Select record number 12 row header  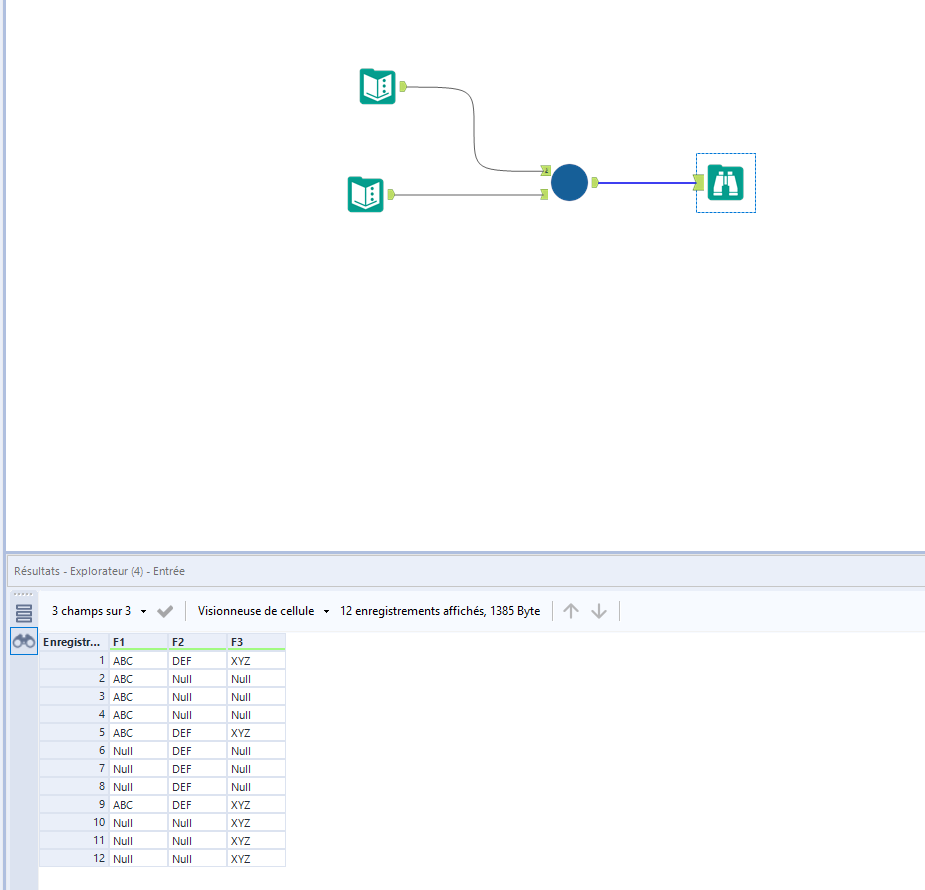tap(74, 859)
